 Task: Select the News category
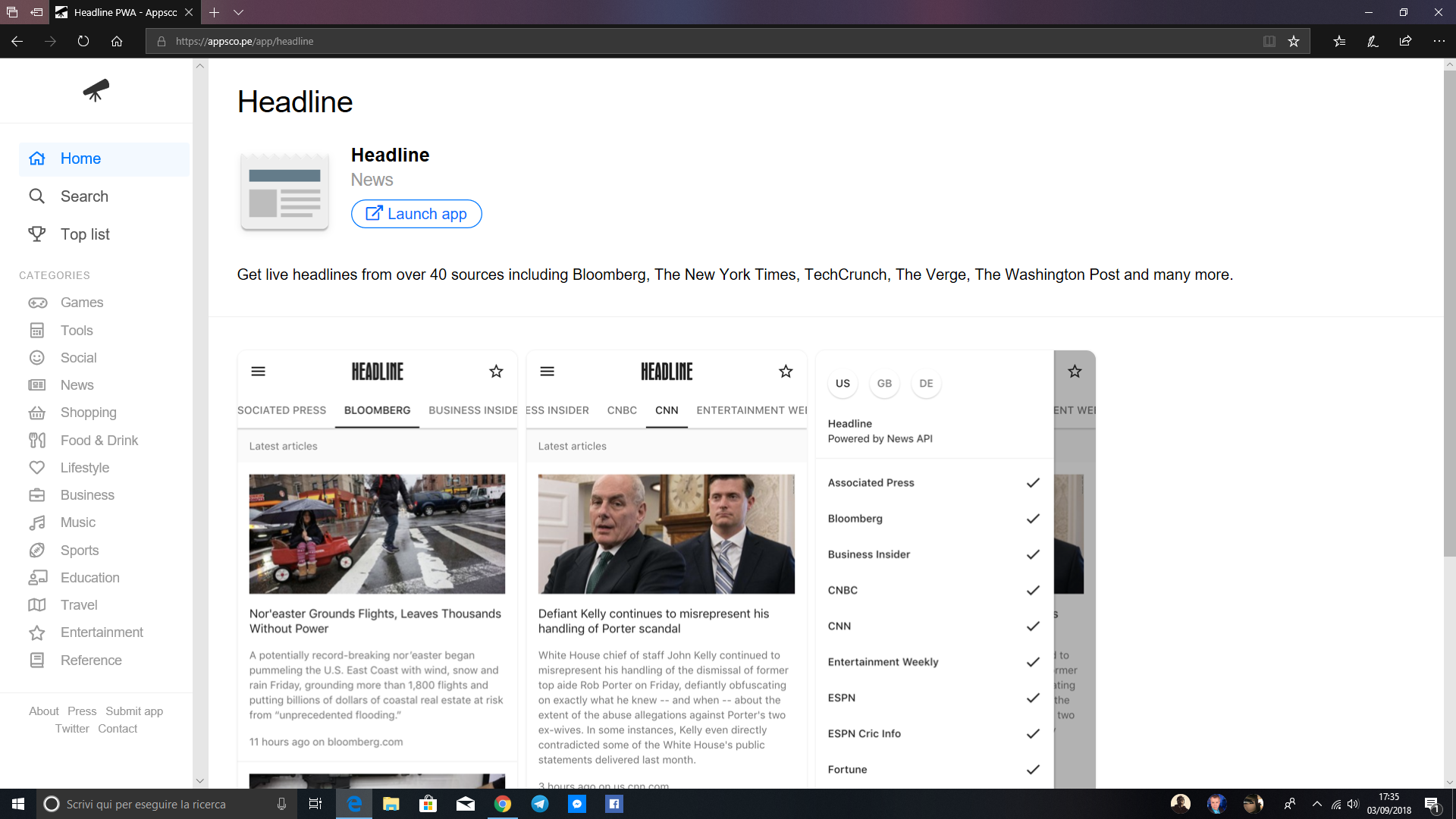(77, 385)
